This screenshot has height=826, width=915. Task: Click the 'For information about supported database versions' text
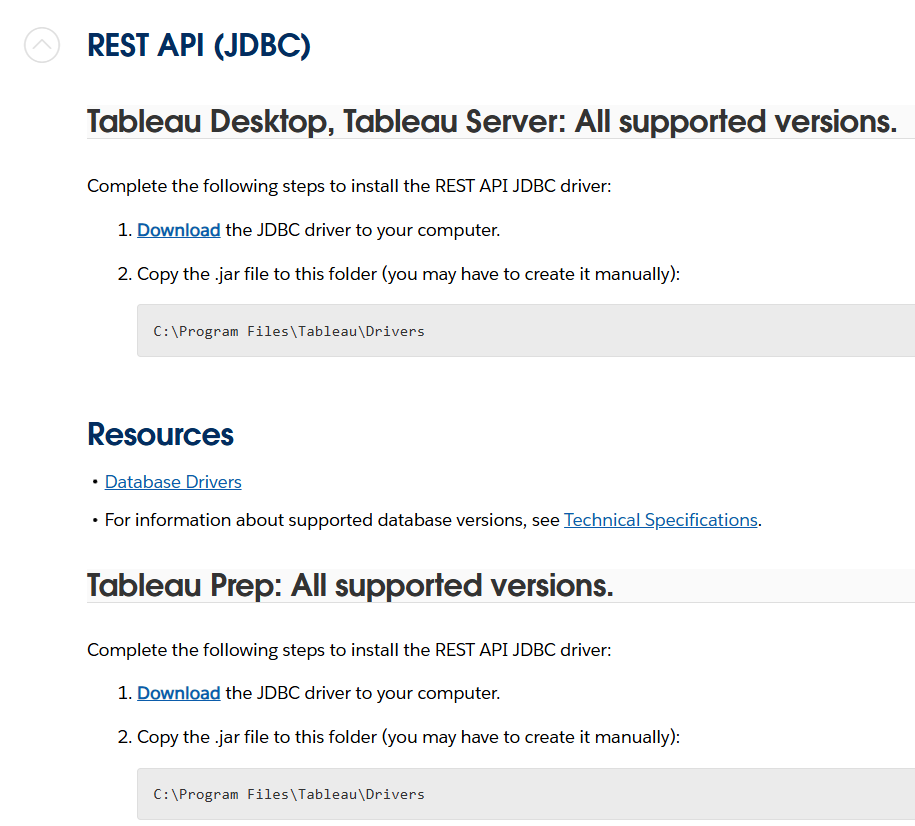click(330, 520)
